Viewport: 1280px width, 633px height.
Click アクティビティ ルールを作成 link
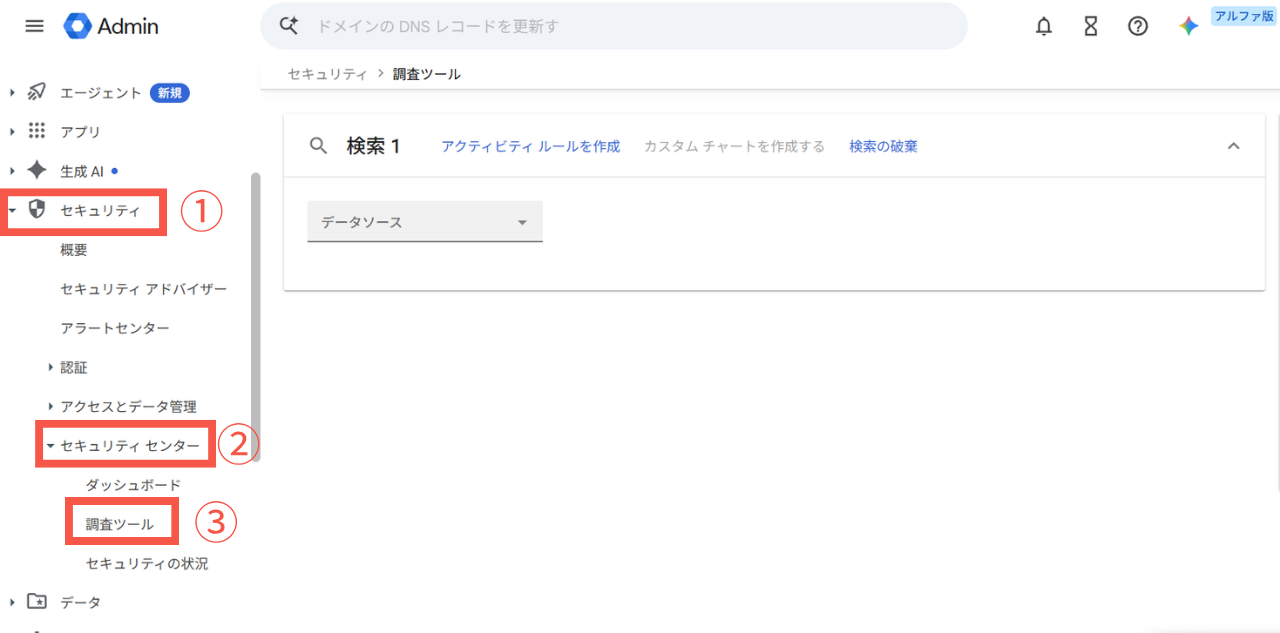click(x=531, y=146)
